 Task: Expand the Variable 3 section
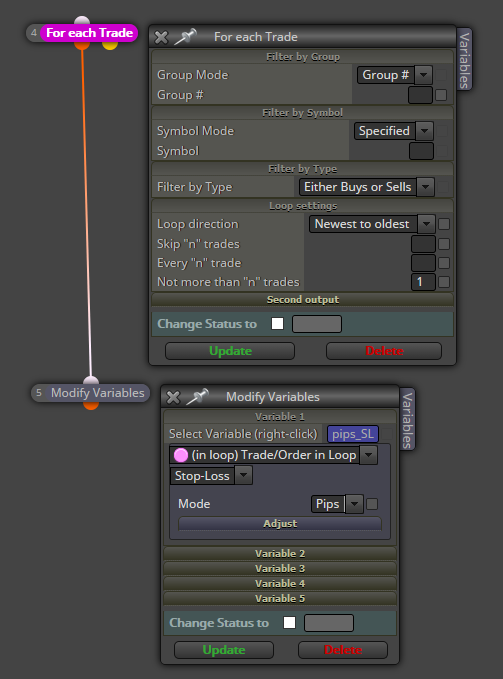click(280, 569)
